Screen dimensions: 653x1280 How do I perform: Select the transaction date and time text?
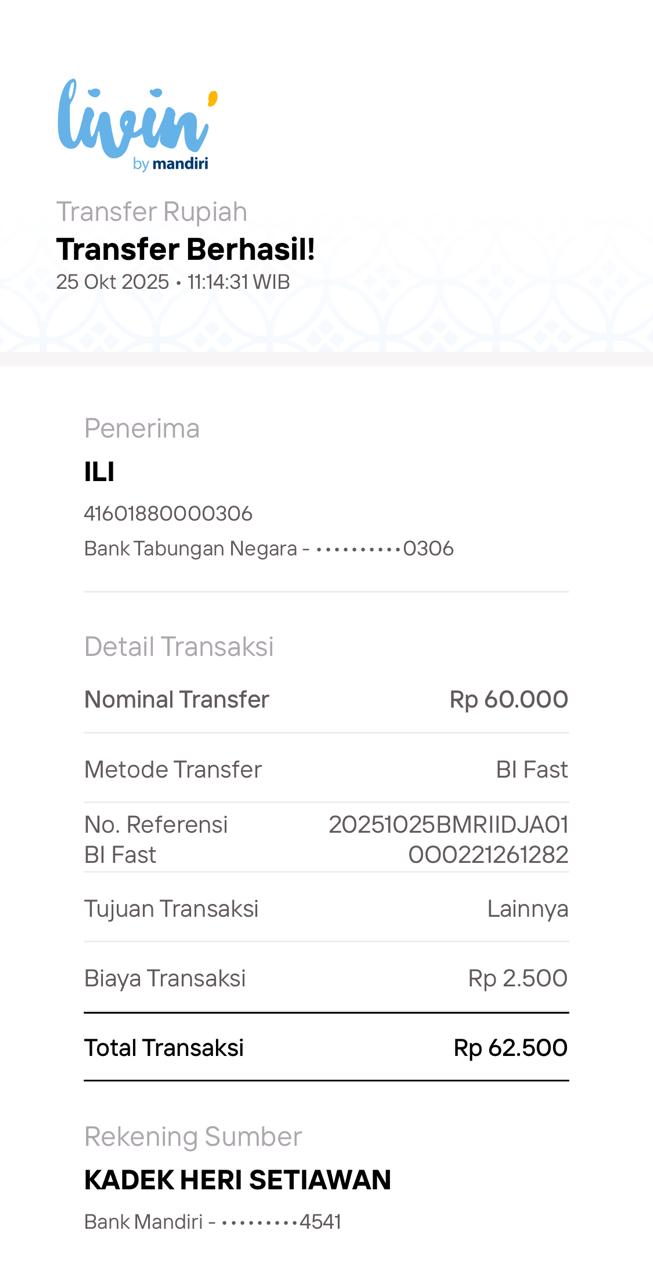click(173, 282)
